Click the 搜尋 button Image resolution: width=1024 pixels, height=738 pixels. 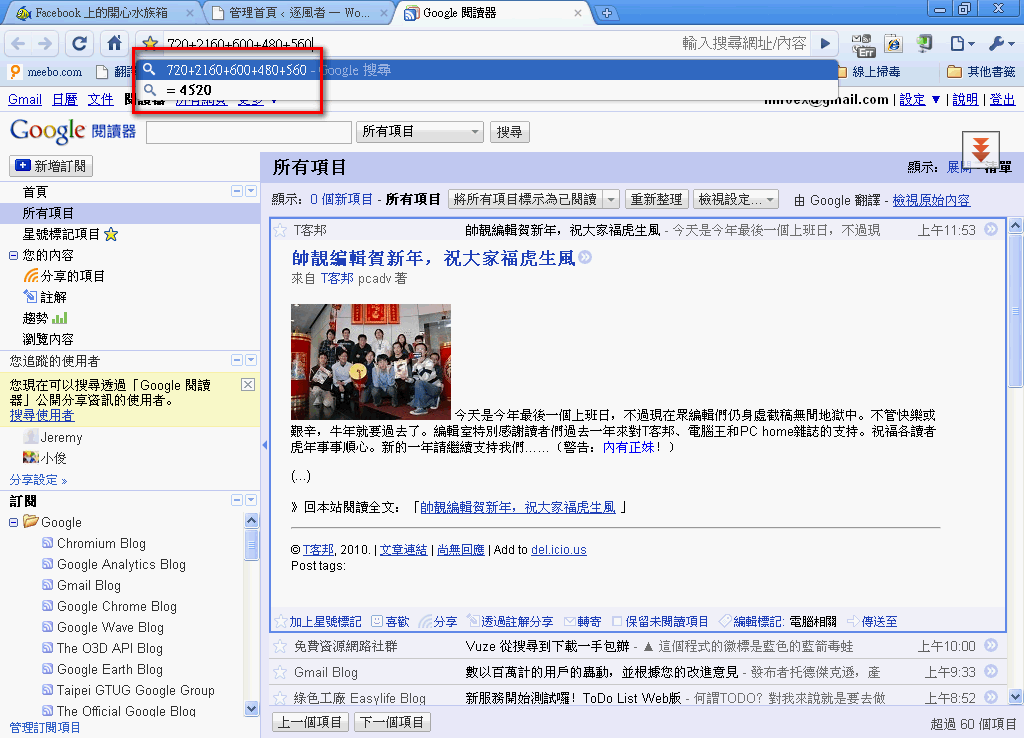(x=509, y=132)
